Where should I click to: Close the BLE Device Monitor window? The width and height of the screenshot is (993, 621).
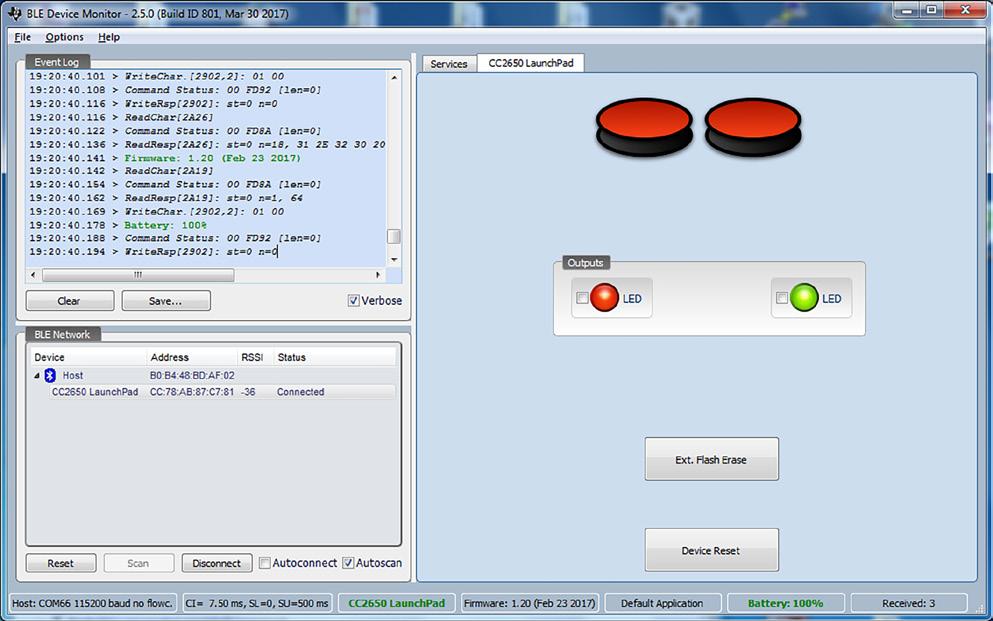(x=965, y=11)
